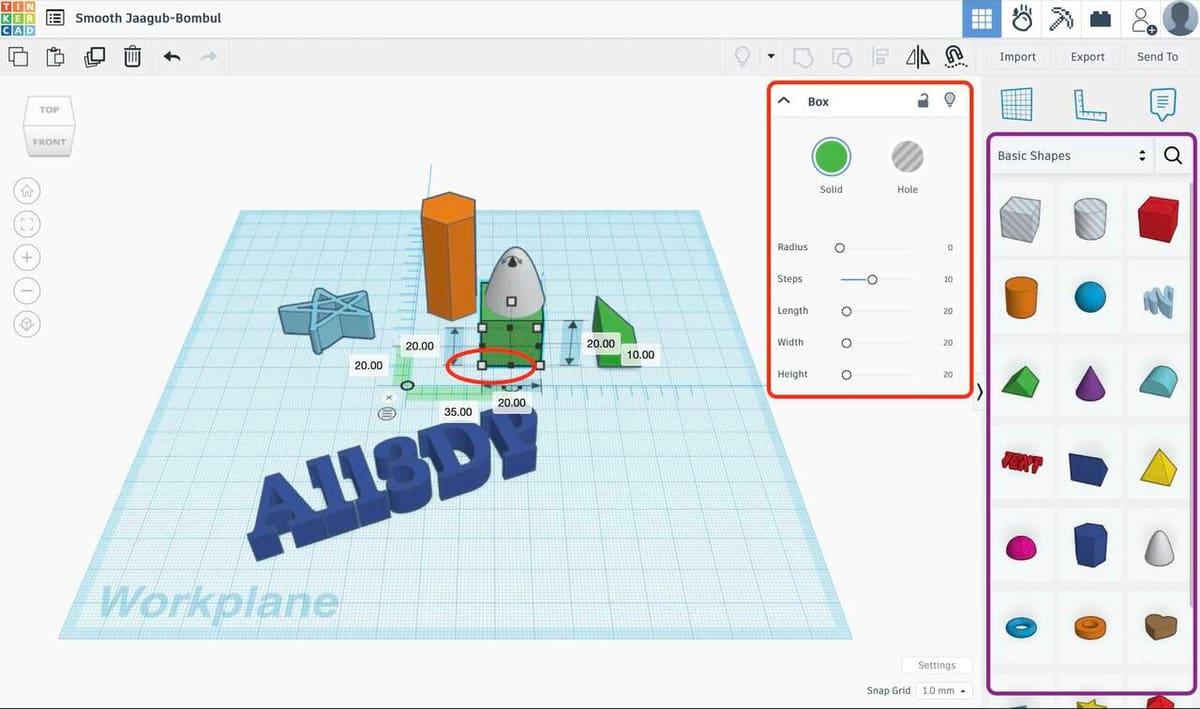Click the Tinkercad logo
Viewport: 1200px width, 709px height.
(x=18, y=18)
